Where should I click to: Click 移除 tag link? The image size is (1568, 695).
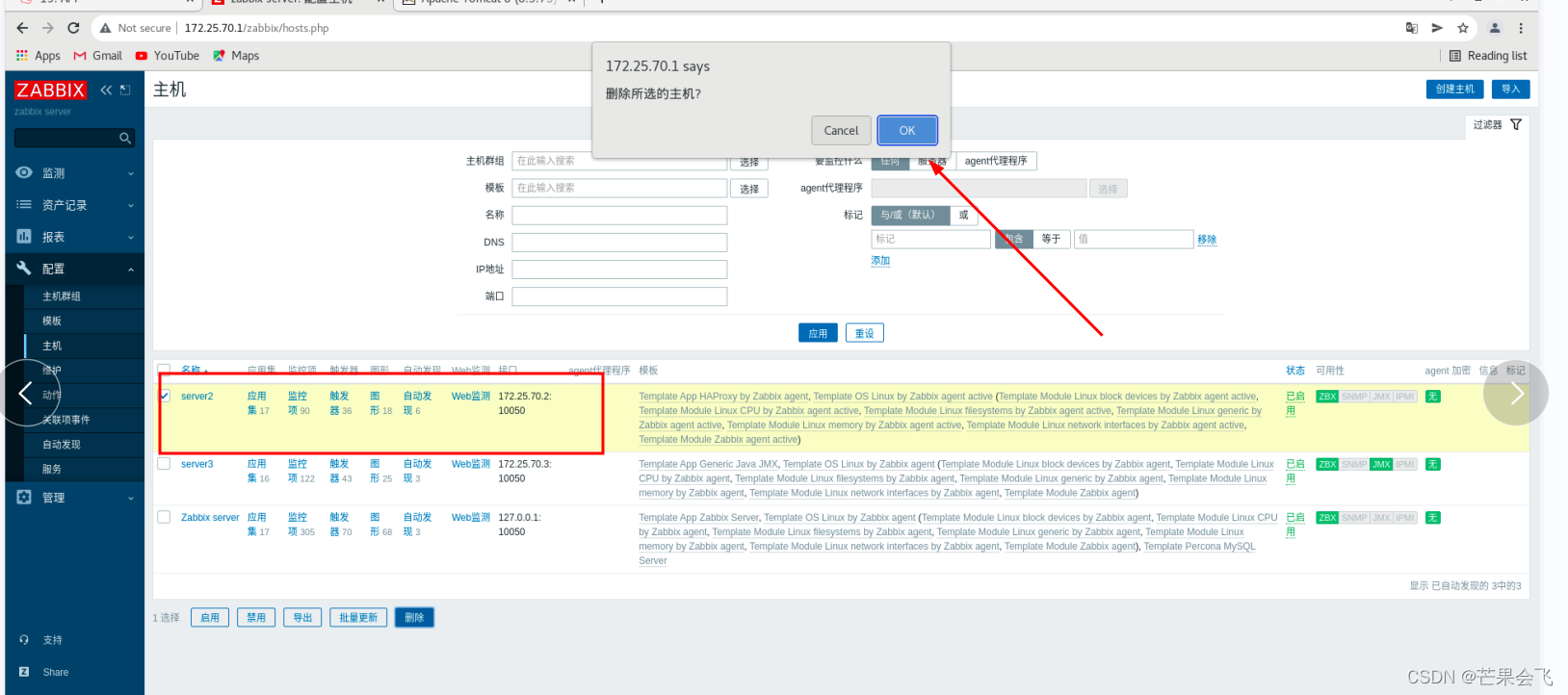pyautogui.click(x=1207, y=239)
